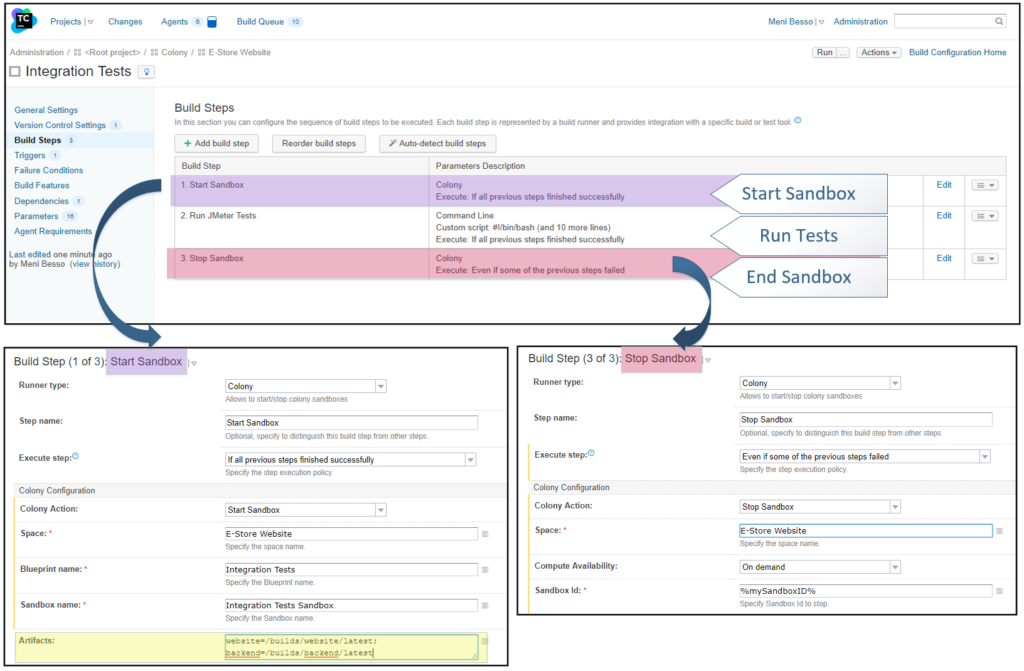The image size is (1024, 671).
Task: Open the Actions dropdown button
Action: pyautogui.click(x=878, y=52)
